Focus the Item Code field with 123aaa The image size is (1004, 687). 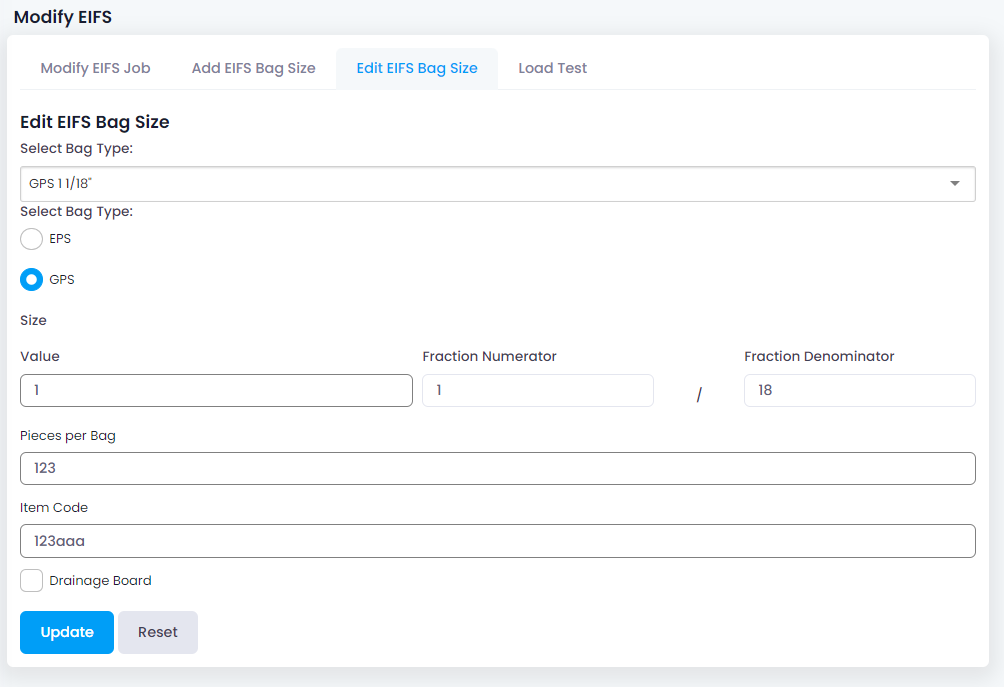[497, 541]
